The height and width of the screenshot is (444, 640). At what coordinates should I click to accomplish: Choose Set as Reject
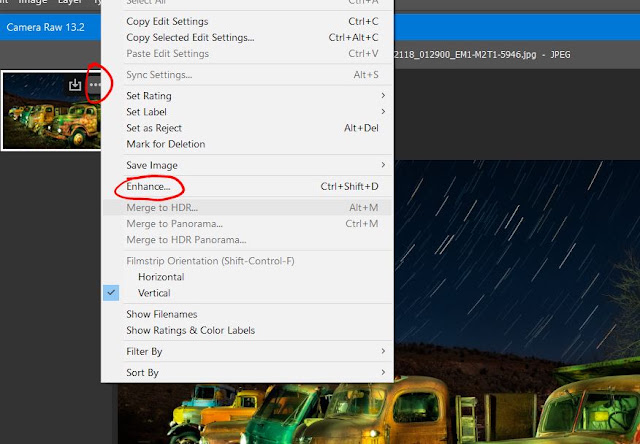[x=247, y=128]
